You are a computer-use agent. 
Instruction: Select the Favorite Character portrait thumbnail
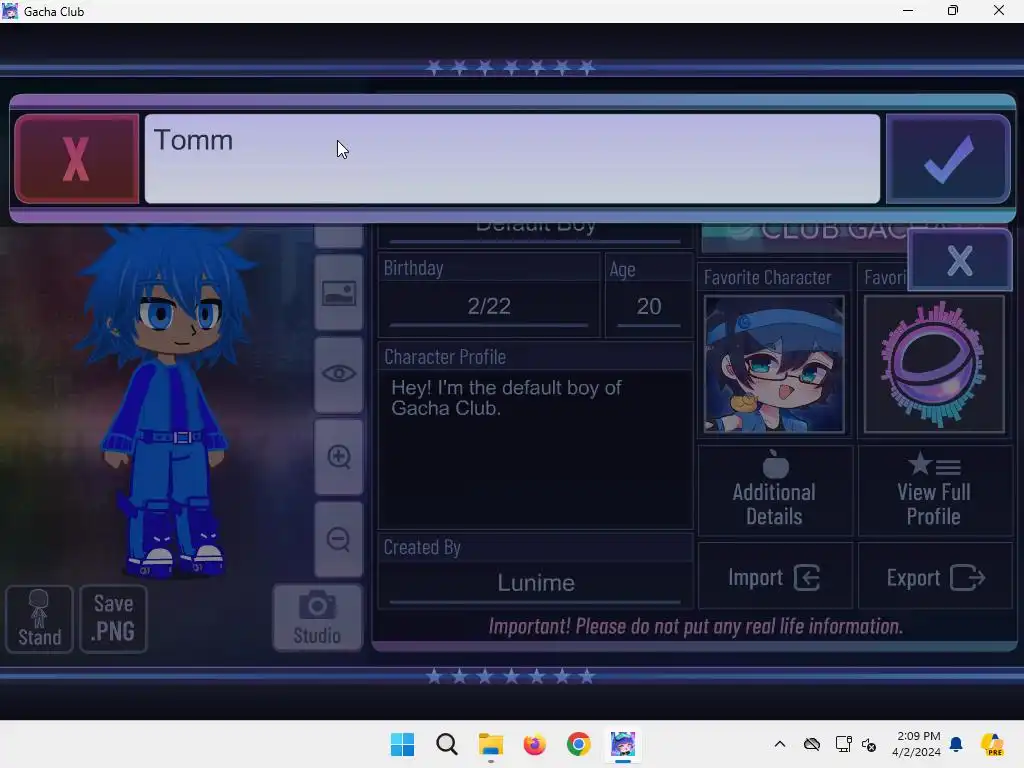(x=774, y=364)
